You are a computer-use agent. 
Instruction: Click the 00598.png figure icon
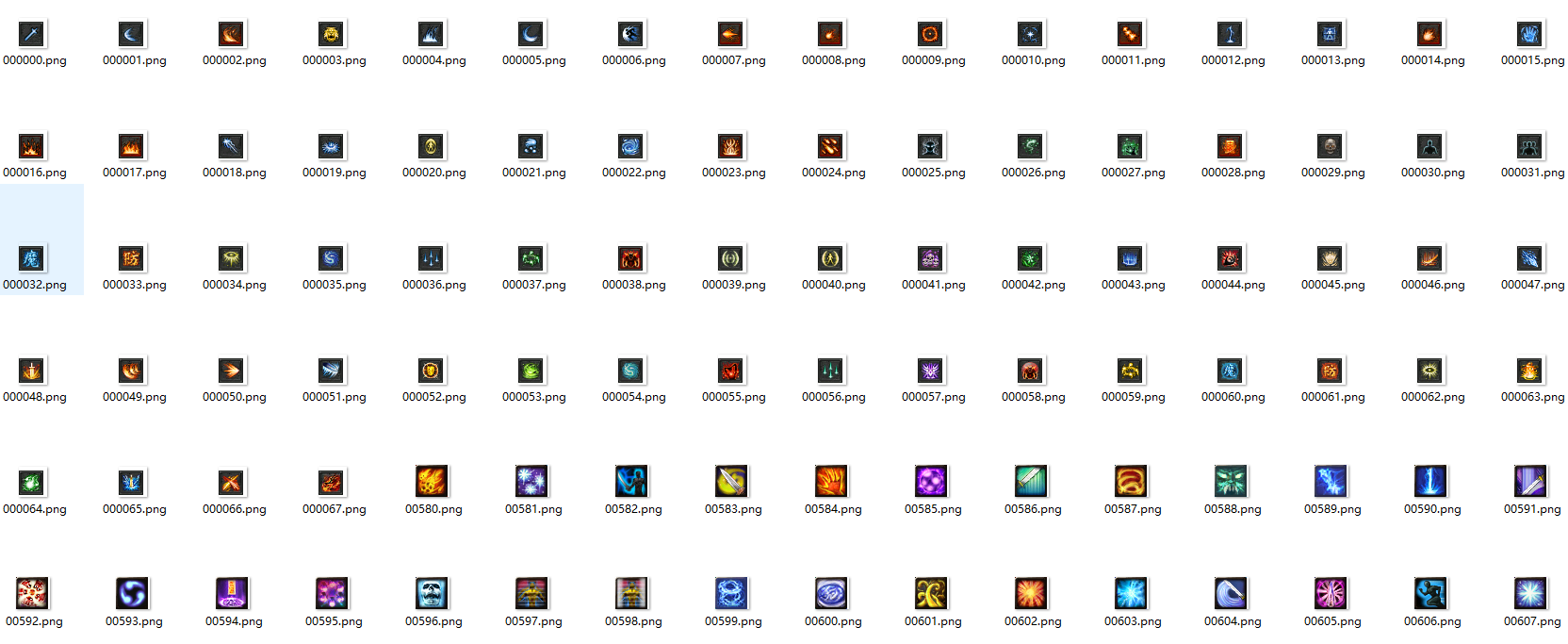coord(631,594)
